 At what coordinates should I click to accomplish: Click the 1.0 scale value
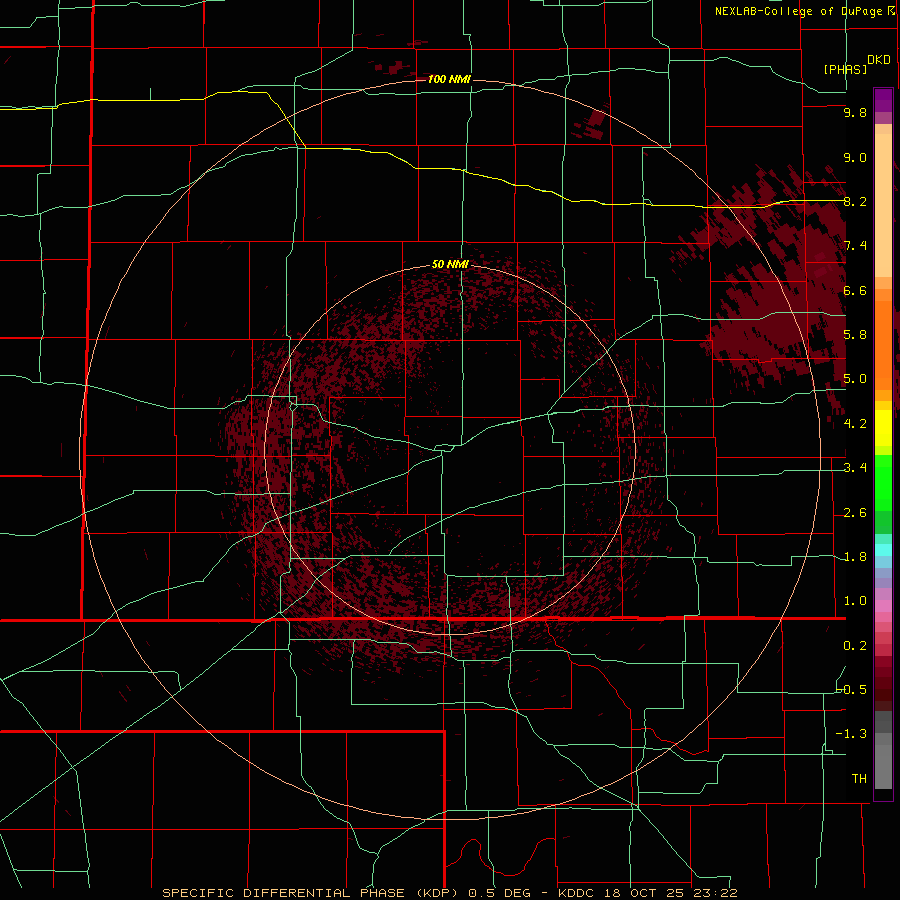click(x=855, y=601)
